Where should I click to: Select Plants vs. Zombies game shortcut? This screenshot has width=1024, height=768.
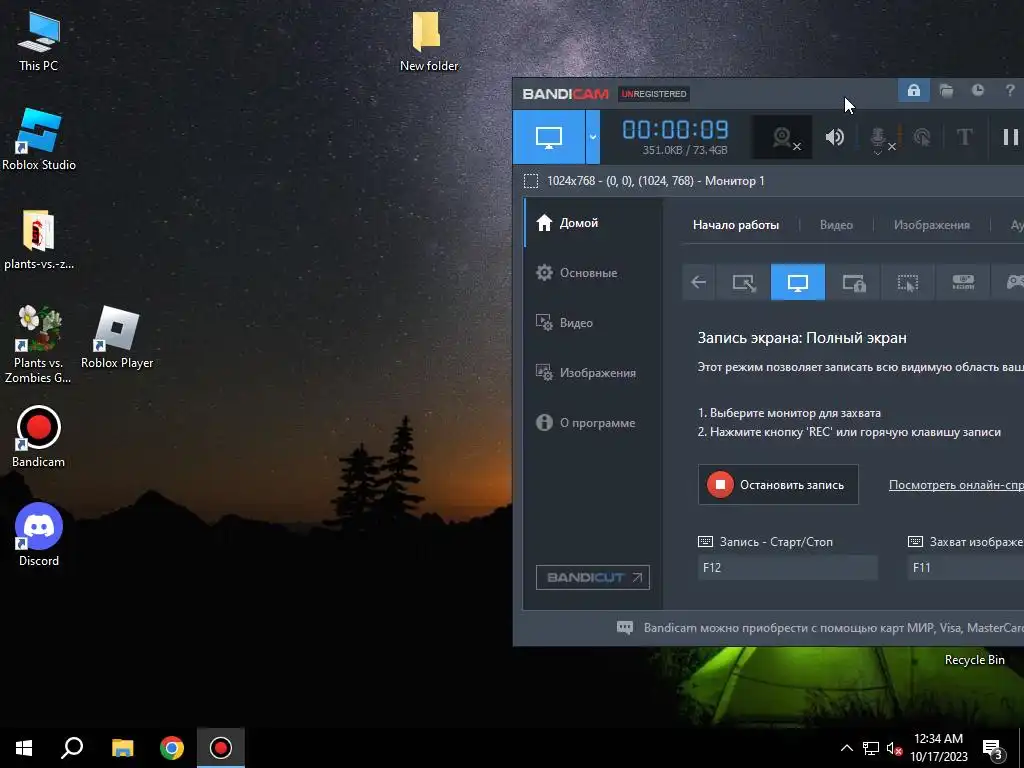click(x=39, y=344)
